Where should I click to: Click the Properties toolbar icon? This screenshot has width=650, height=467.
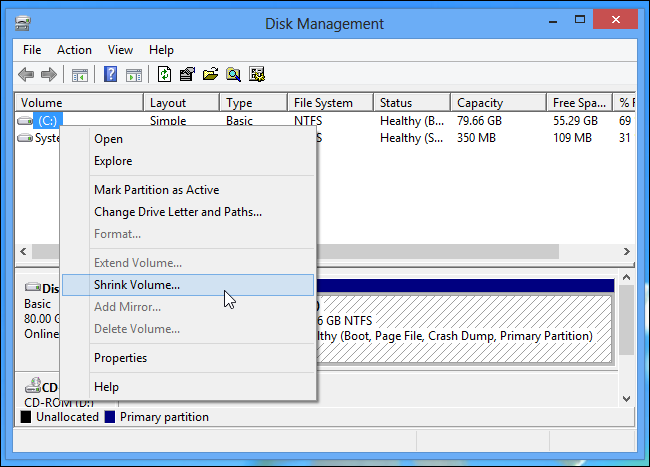(x=187, y=74)
